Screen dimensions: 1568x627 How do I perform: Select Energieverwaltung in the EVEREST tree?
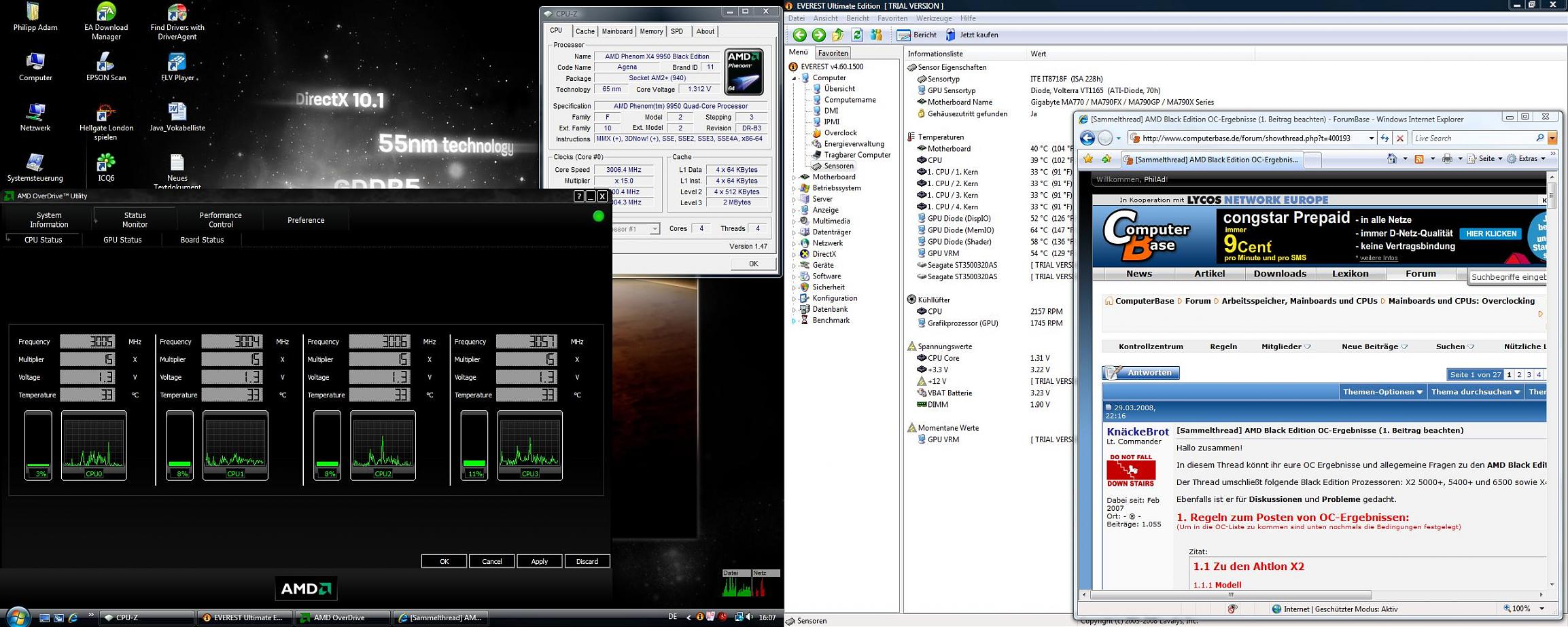point(854,144)
